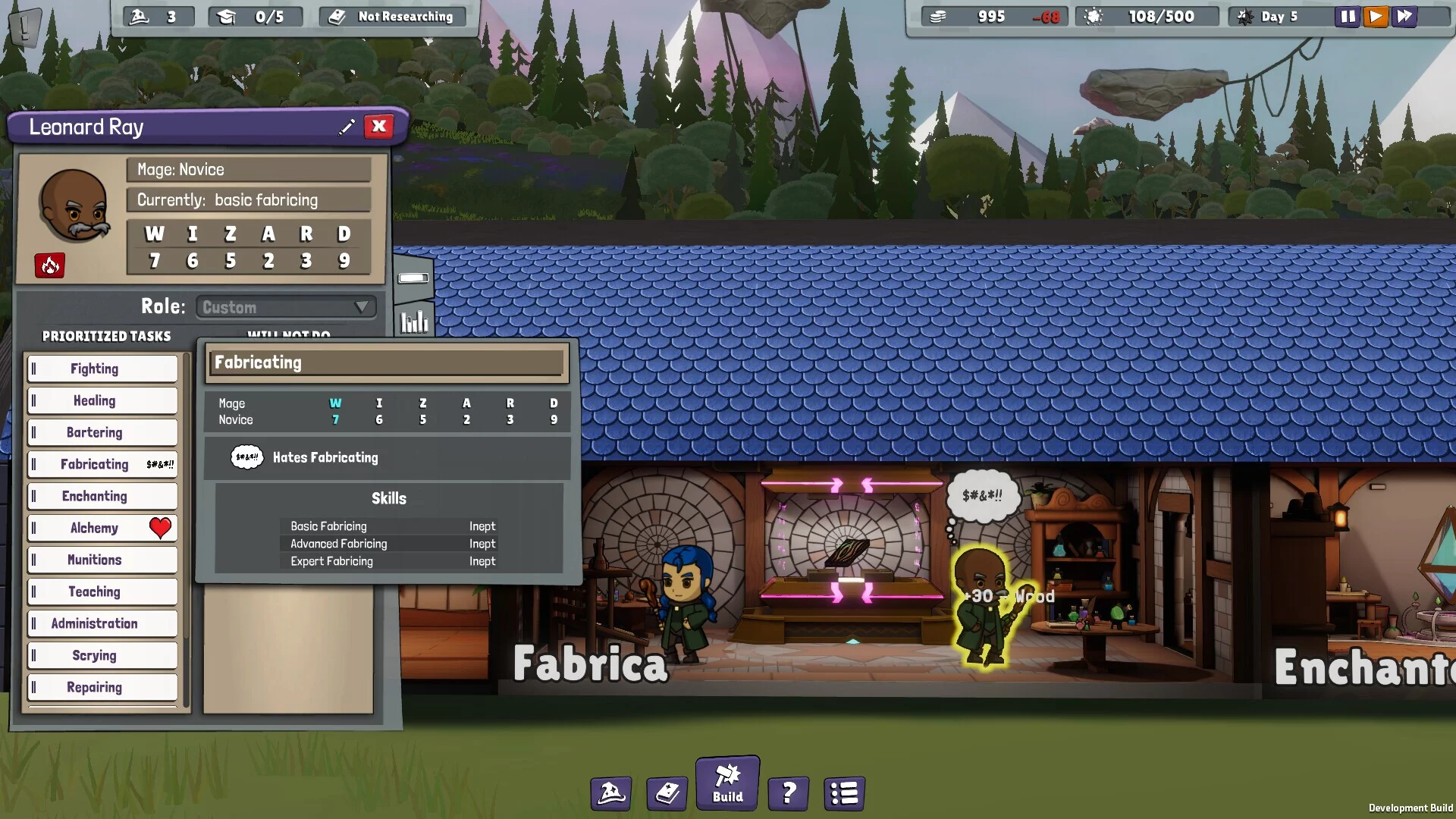Select the Fabricating task row

point(102,464)
